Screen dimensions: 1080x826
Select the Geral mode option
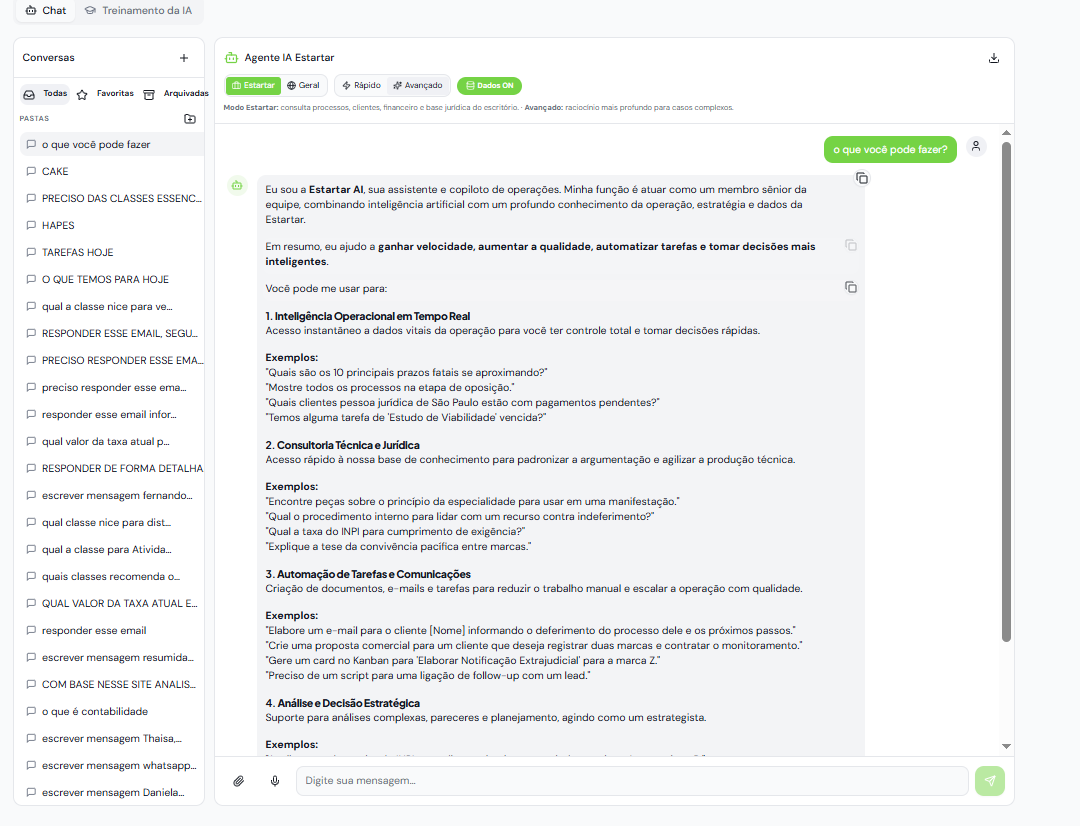[303, 85]
